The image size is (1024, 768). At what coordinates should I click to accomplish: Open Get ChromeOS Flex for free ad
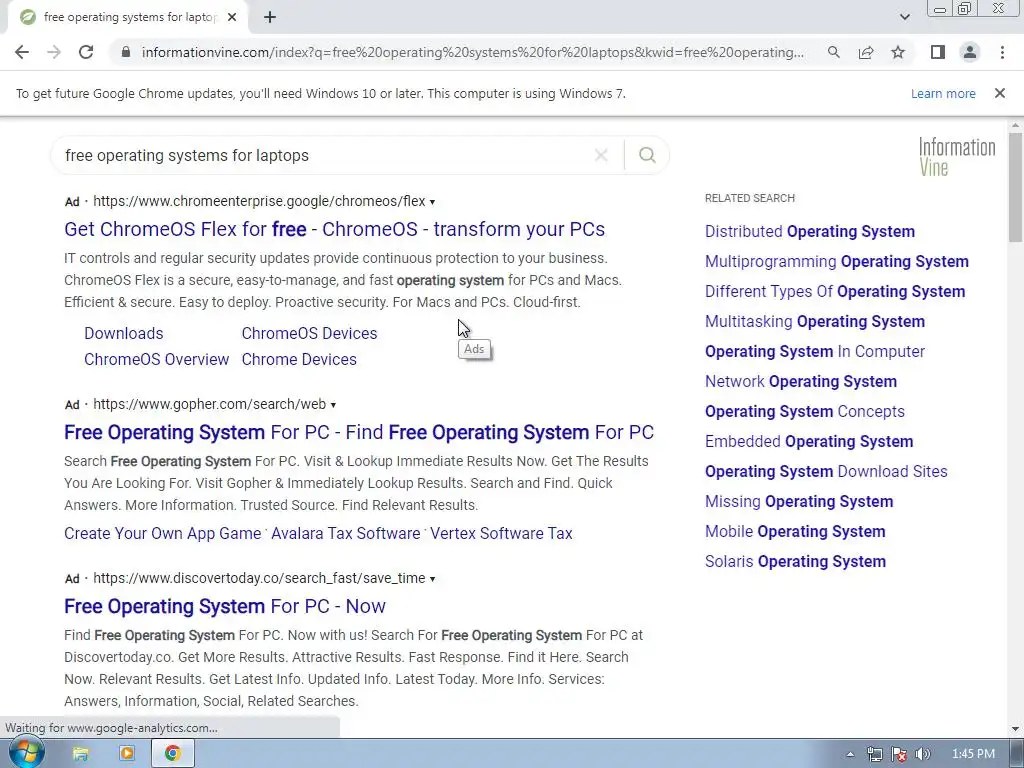pos(334,229)
